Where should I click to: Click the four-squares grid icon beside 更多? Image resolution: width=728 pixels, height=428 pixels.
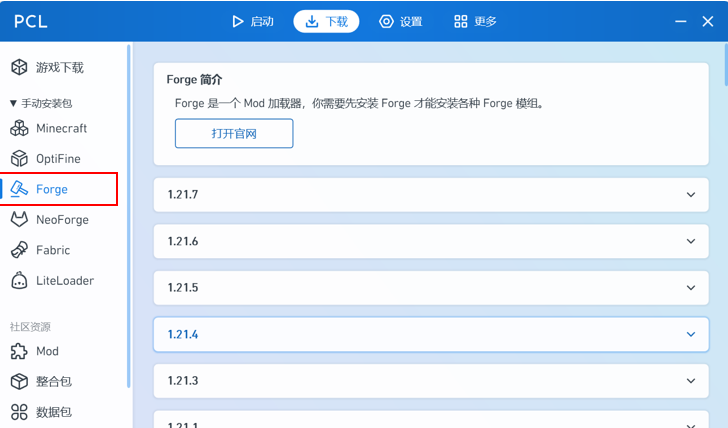coord(461,21)
